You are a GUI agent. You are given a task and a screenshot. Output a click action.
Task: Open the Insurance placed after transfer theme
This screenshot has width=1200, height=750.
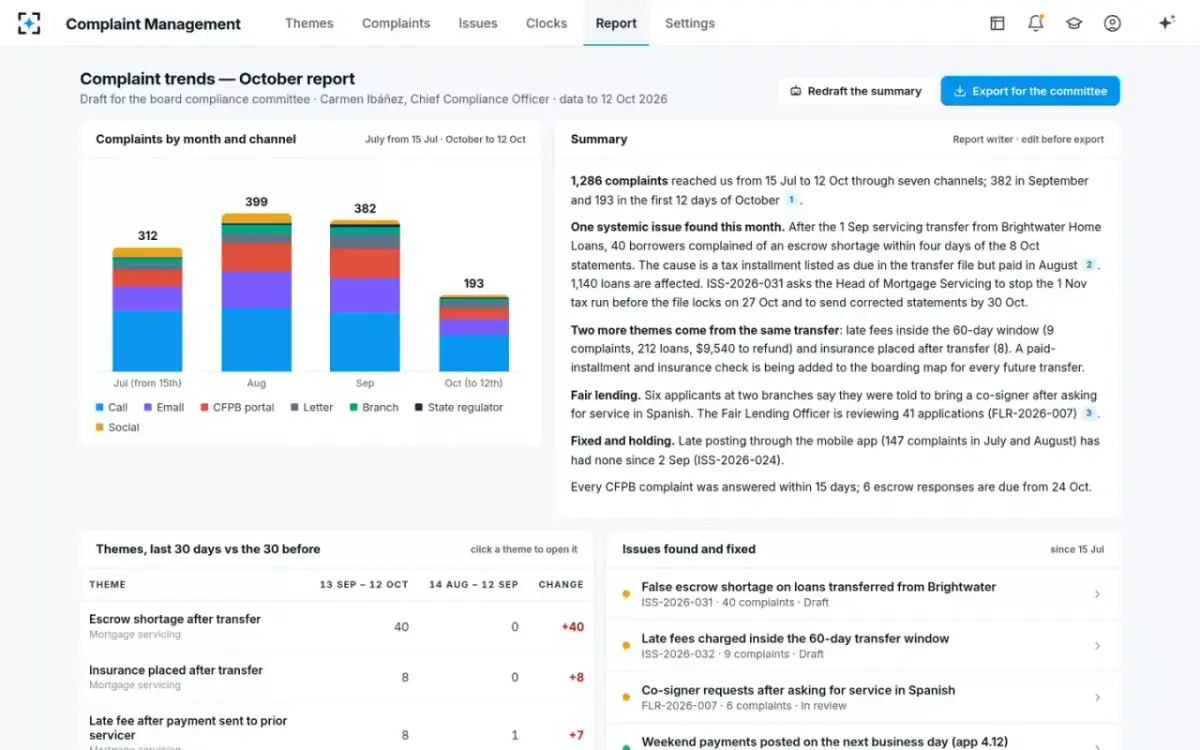coord(337,677)
